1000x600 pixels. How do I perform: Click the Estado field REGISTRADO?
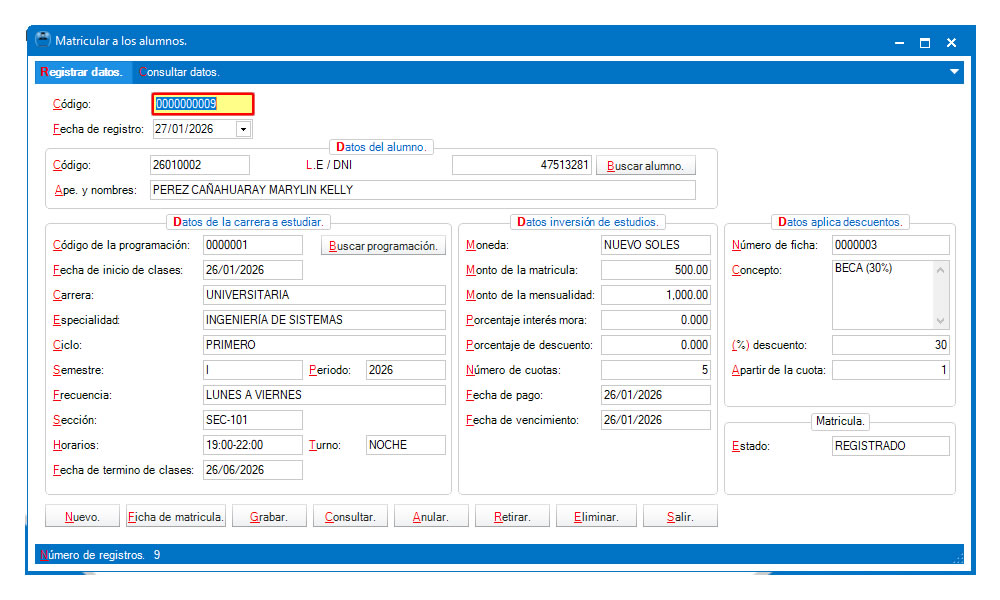[x=890, y=446]
